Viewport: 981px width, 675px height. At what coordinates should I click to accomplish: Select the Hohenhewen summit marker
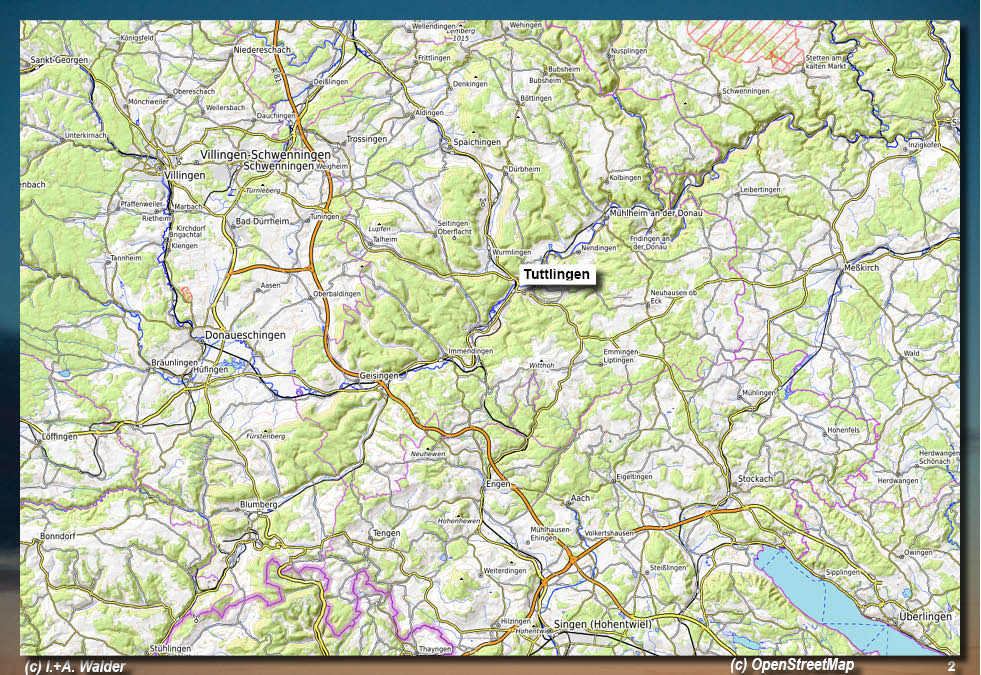459,514
